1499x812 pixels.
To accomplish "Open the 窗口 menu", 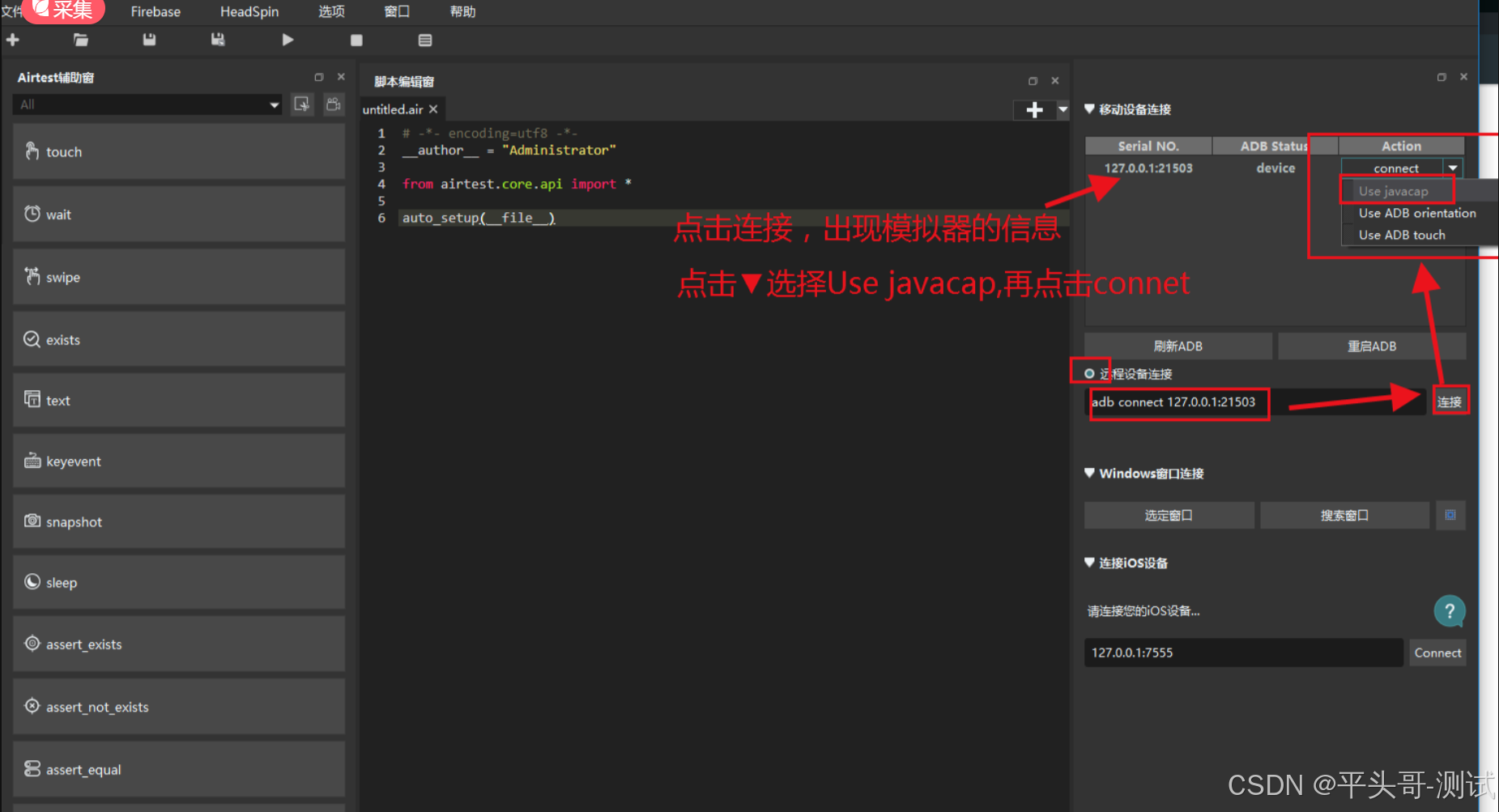I will (x=397, y=11).
